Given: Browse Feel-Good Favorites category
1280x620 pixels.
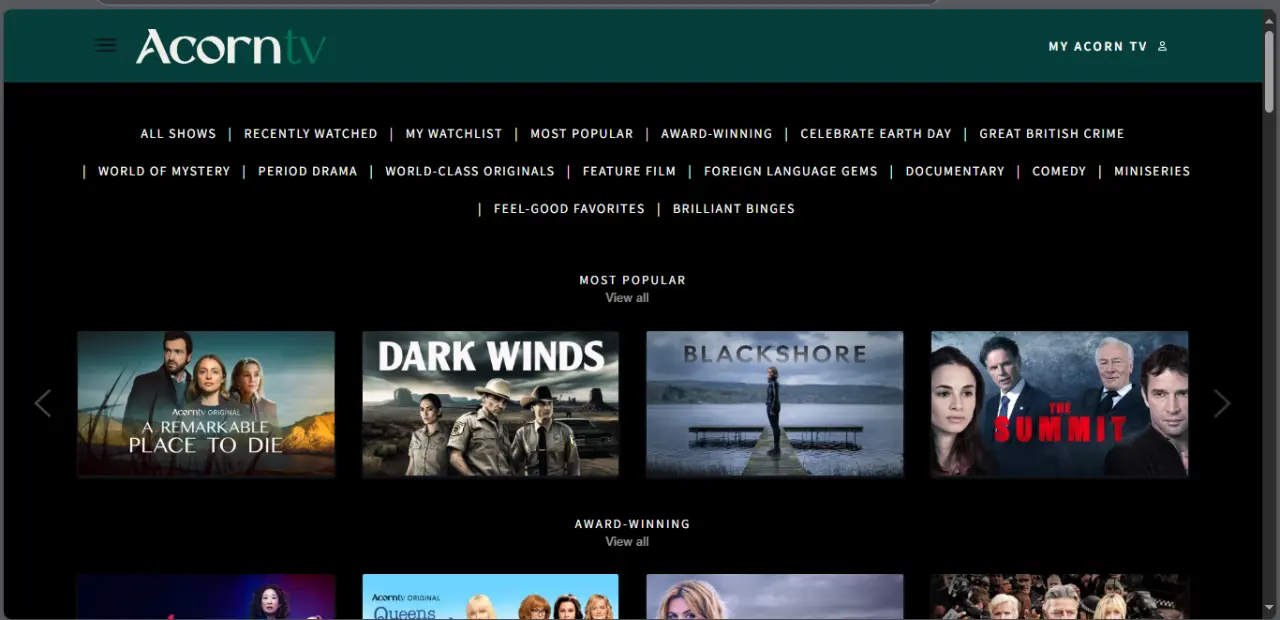Looking at the screenshot, I should (x=569, y=209).
